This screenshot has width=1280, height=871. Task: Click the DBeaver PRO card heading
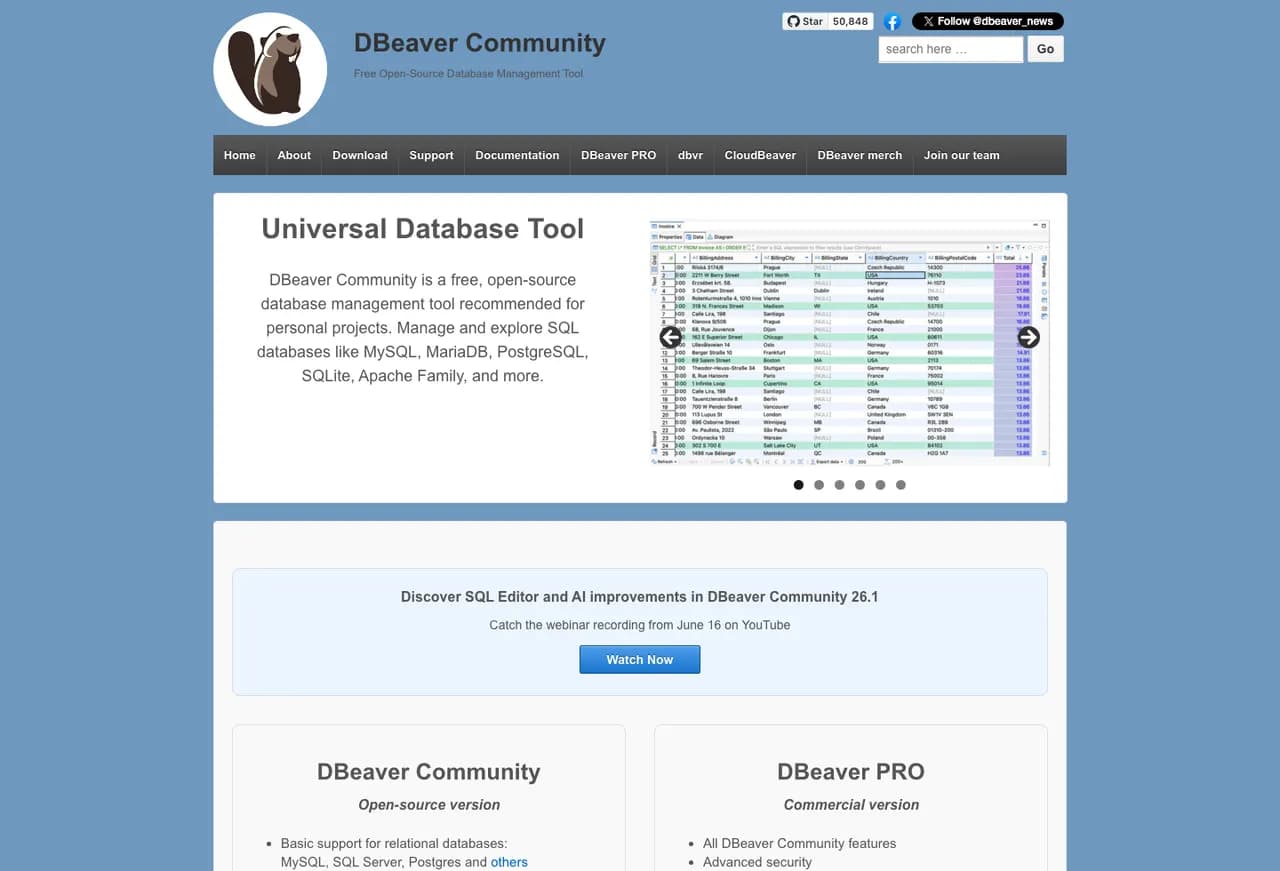click(851, 772)
